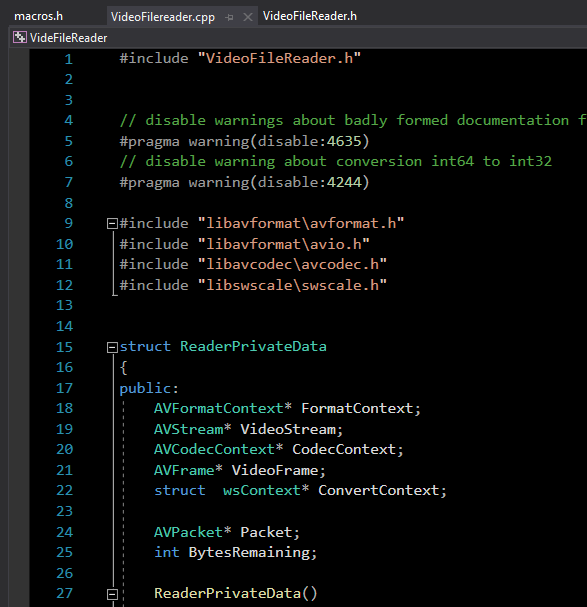
Task: Pin the VideoFilereader.cpp tab
Action: [x=229, y=17]
